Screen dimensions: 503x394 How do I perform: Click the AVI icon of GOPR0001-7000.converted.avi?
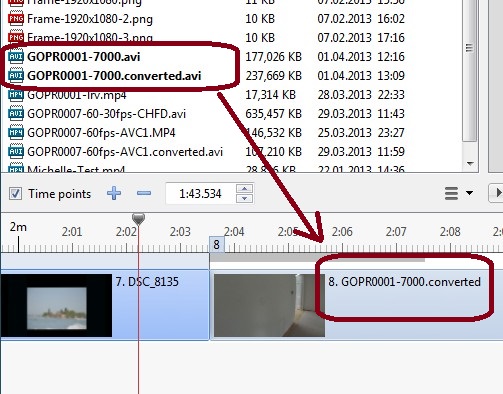16,76
